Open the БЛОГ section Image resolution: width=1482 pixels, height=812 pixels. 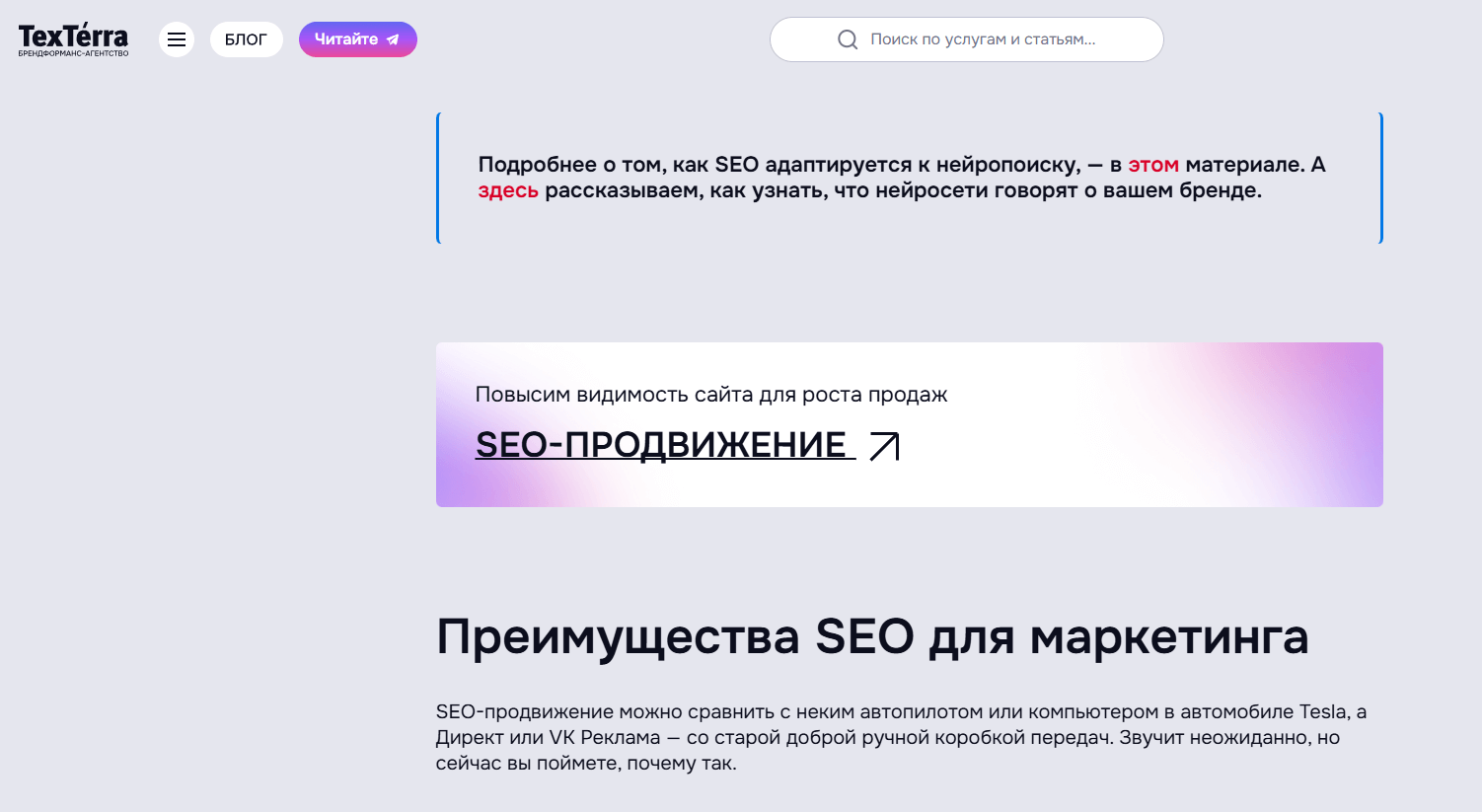246,39
